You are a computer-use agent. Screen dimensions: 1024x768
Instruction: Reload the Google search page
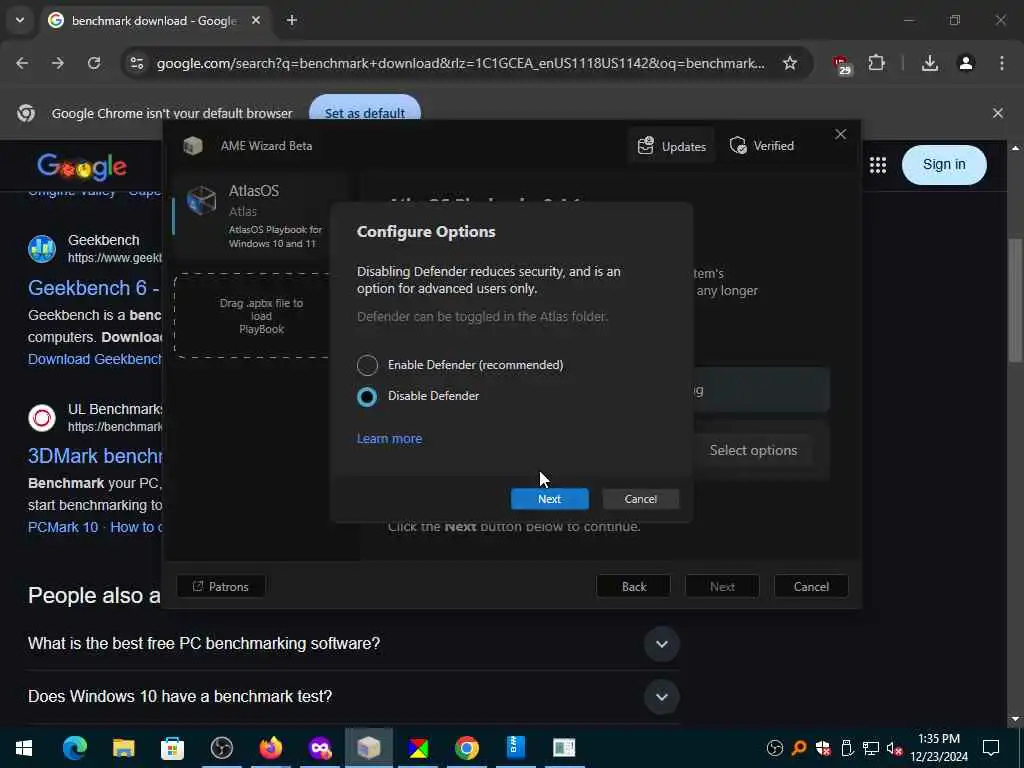tap(94, 63)
